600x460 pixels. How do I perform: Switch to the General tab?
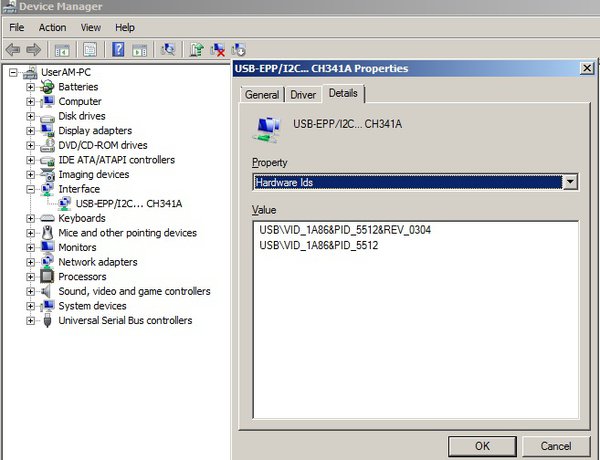[x=262, y=95]
